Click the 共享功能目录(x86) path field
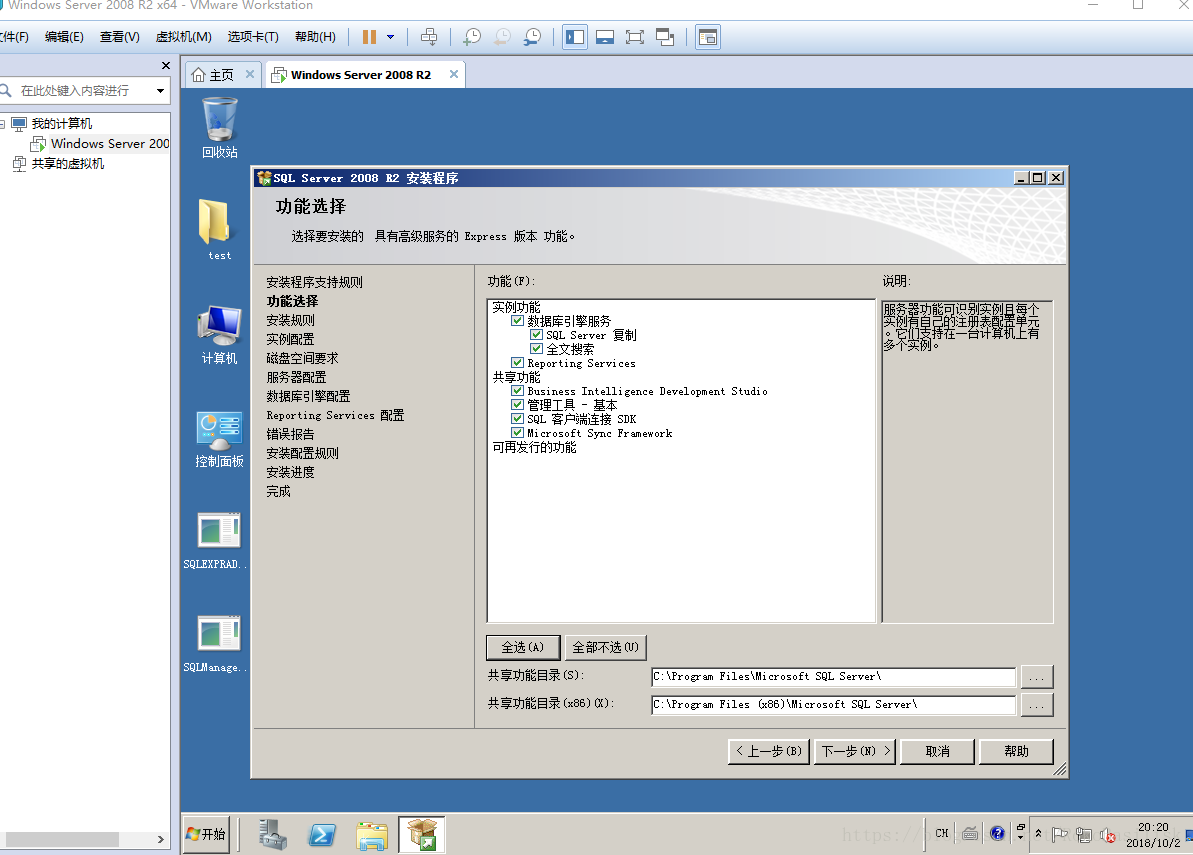This screenshot has height=855, width=1193. point(833,704)
